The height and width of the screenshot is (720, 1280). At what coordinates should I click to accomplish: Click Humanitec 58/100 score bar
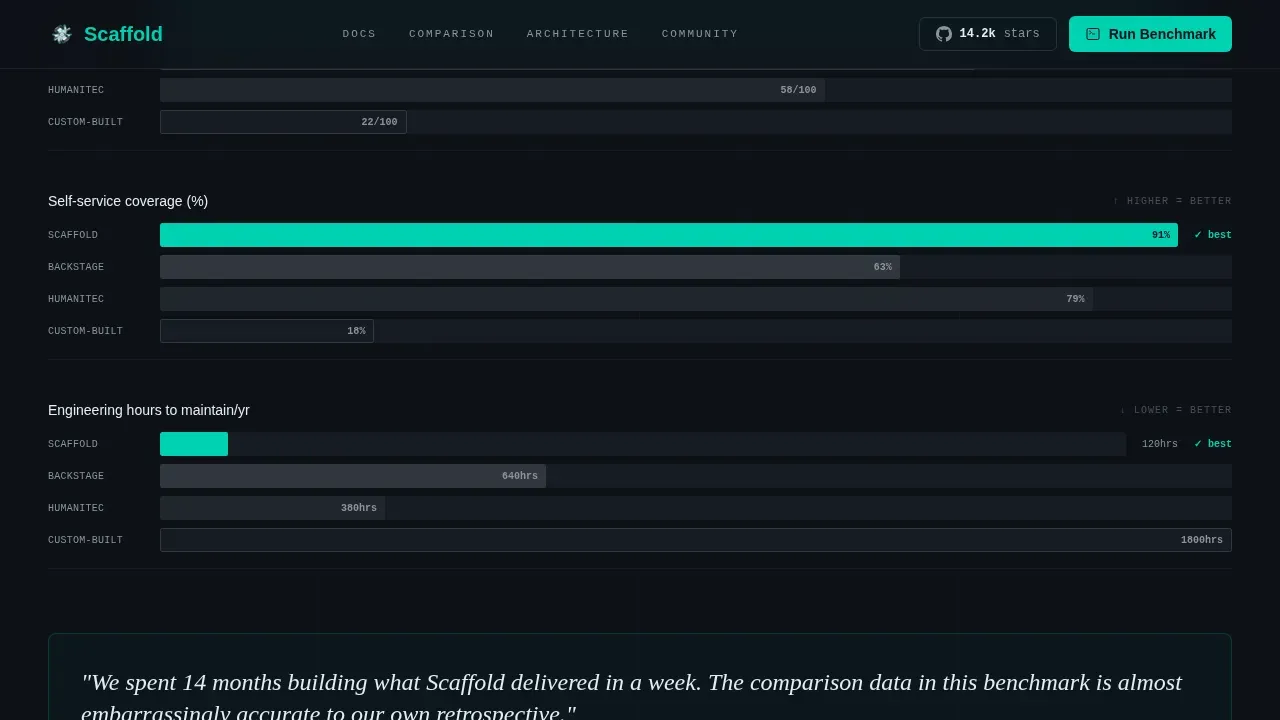click(492, 90)
